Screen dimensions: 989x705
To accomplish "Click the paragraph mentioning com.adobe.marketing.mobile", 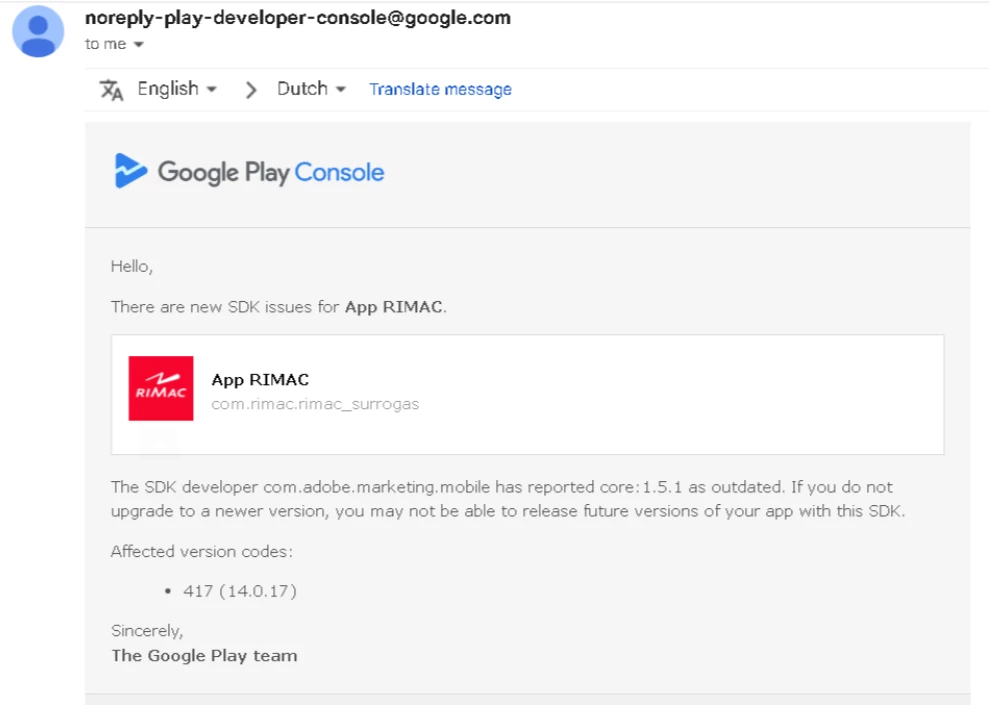I will [x=508, y=499].
